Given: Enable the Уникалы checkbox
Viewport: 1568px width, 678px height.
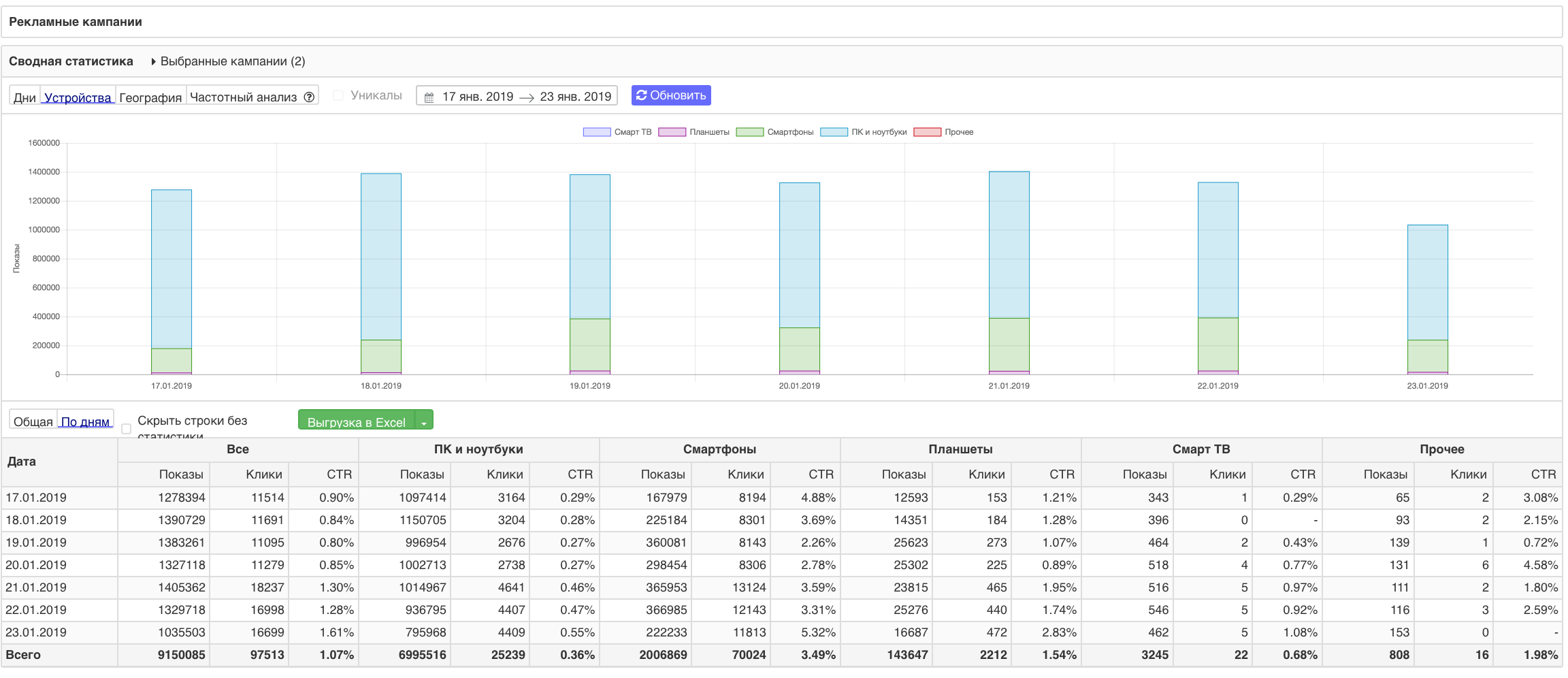Looking at the screenshot, I should pyautogui.click(x=338, y=95).
